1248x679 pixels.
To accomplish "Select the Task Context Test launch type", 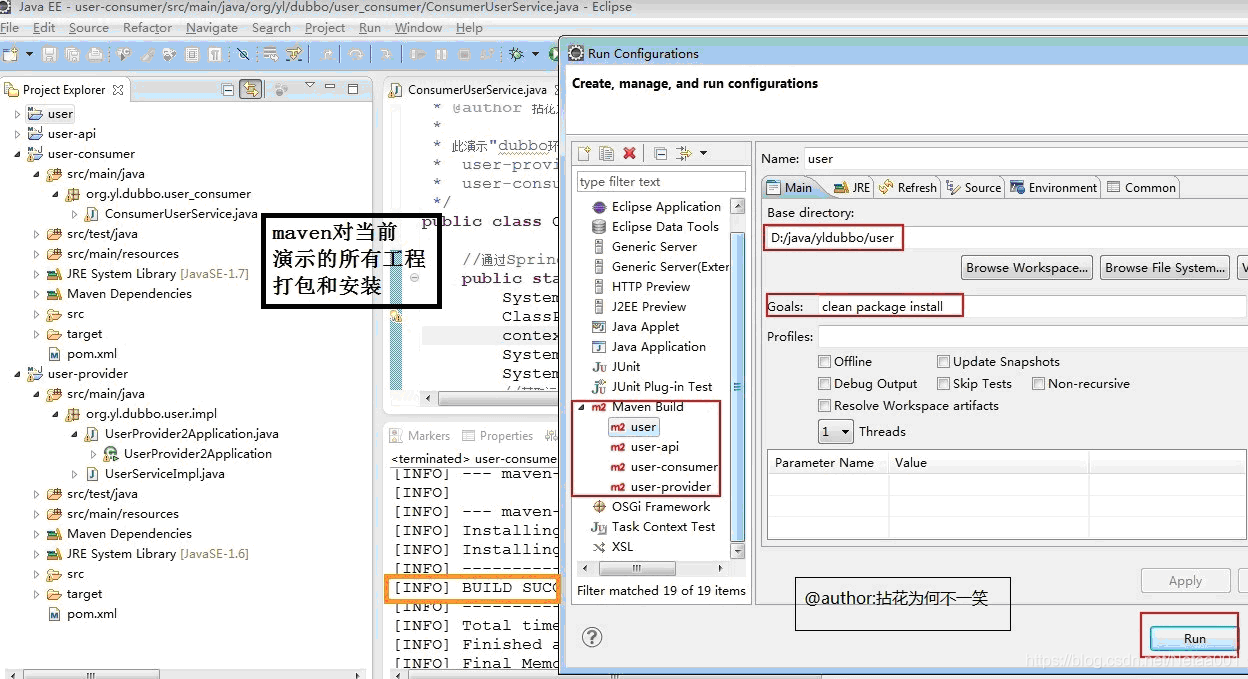I will 653,527.
